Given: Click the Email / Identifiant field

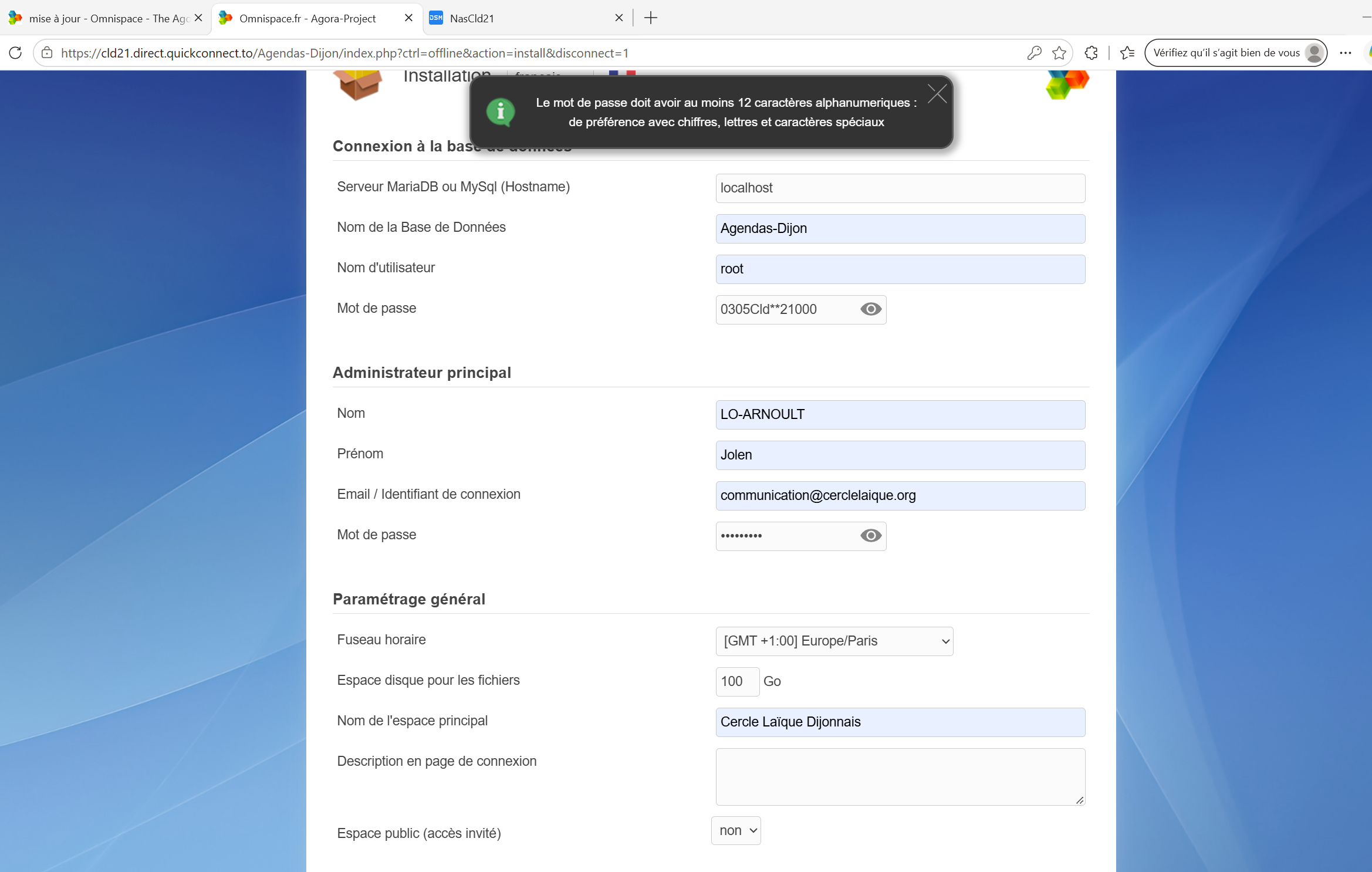Looking at the screenshot, I should click(x=900, y=496).
